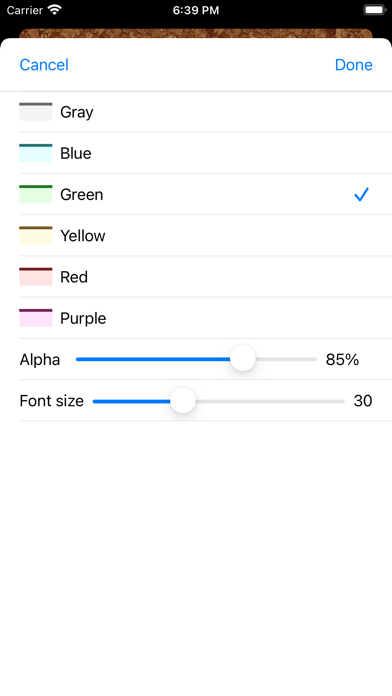Select the Red color label
The image size is (392, 696).
pyautogui.click(x=74, y=277)
